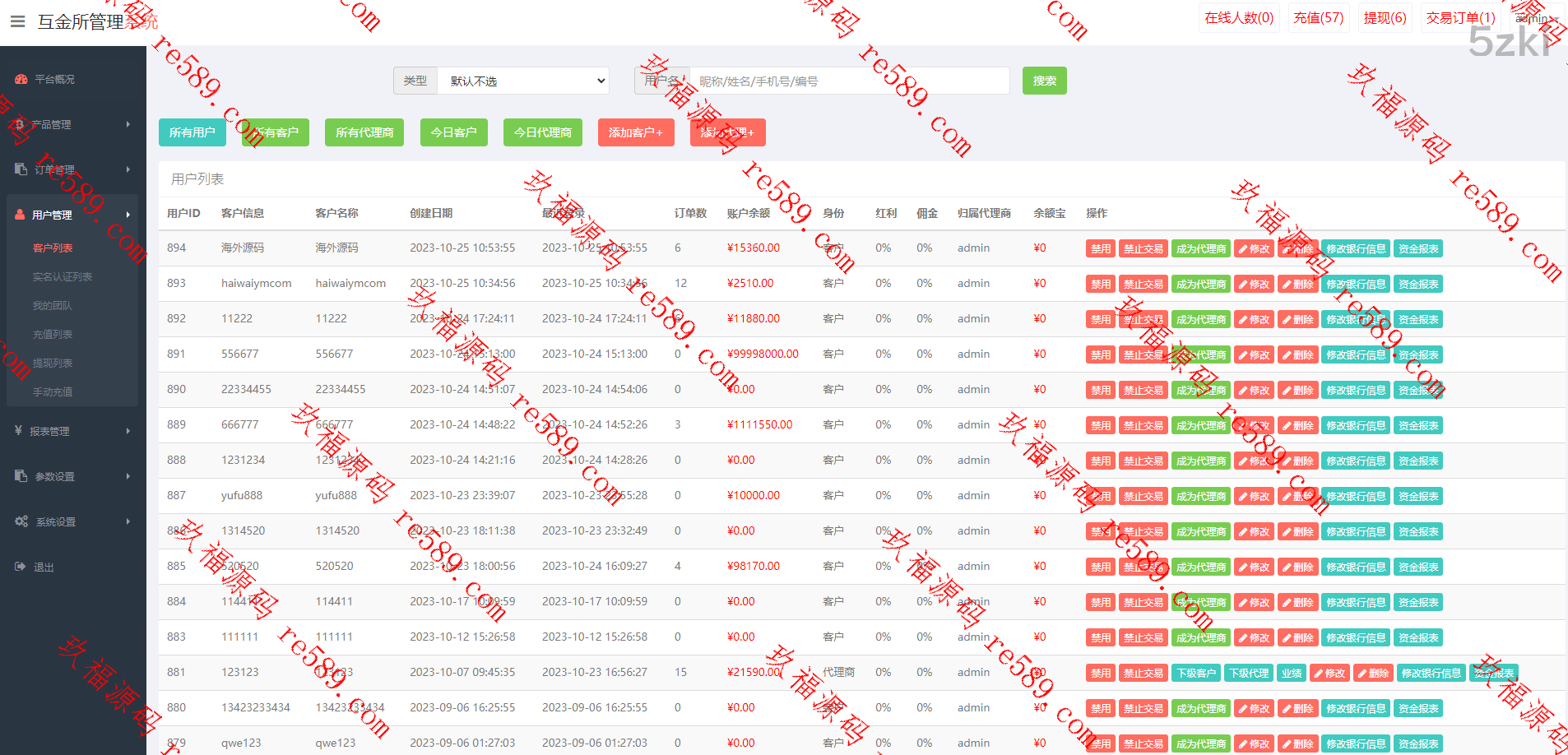Click the platform overview dashboard icon
This screenshot has height=755, width=1568.
[21, 80]
